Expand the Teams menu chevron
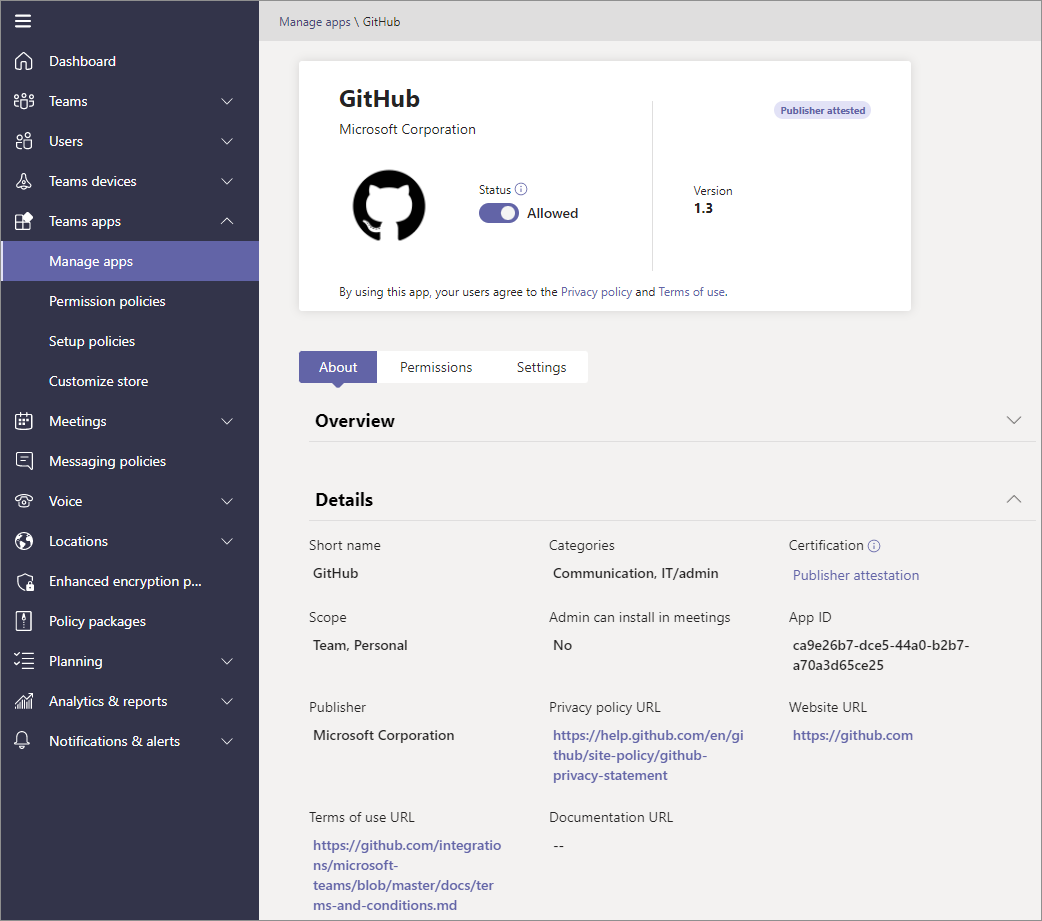 coord(227,101)
